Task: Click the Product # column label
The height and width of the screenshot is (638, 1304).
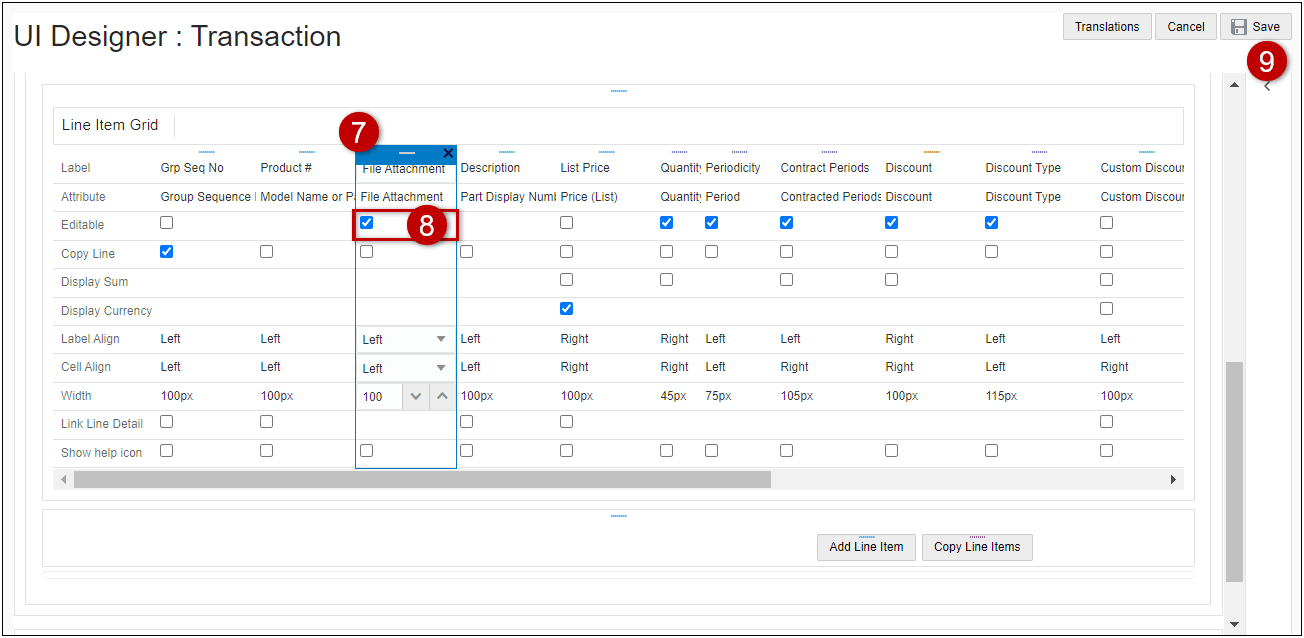Action: (x=286, y=168)
